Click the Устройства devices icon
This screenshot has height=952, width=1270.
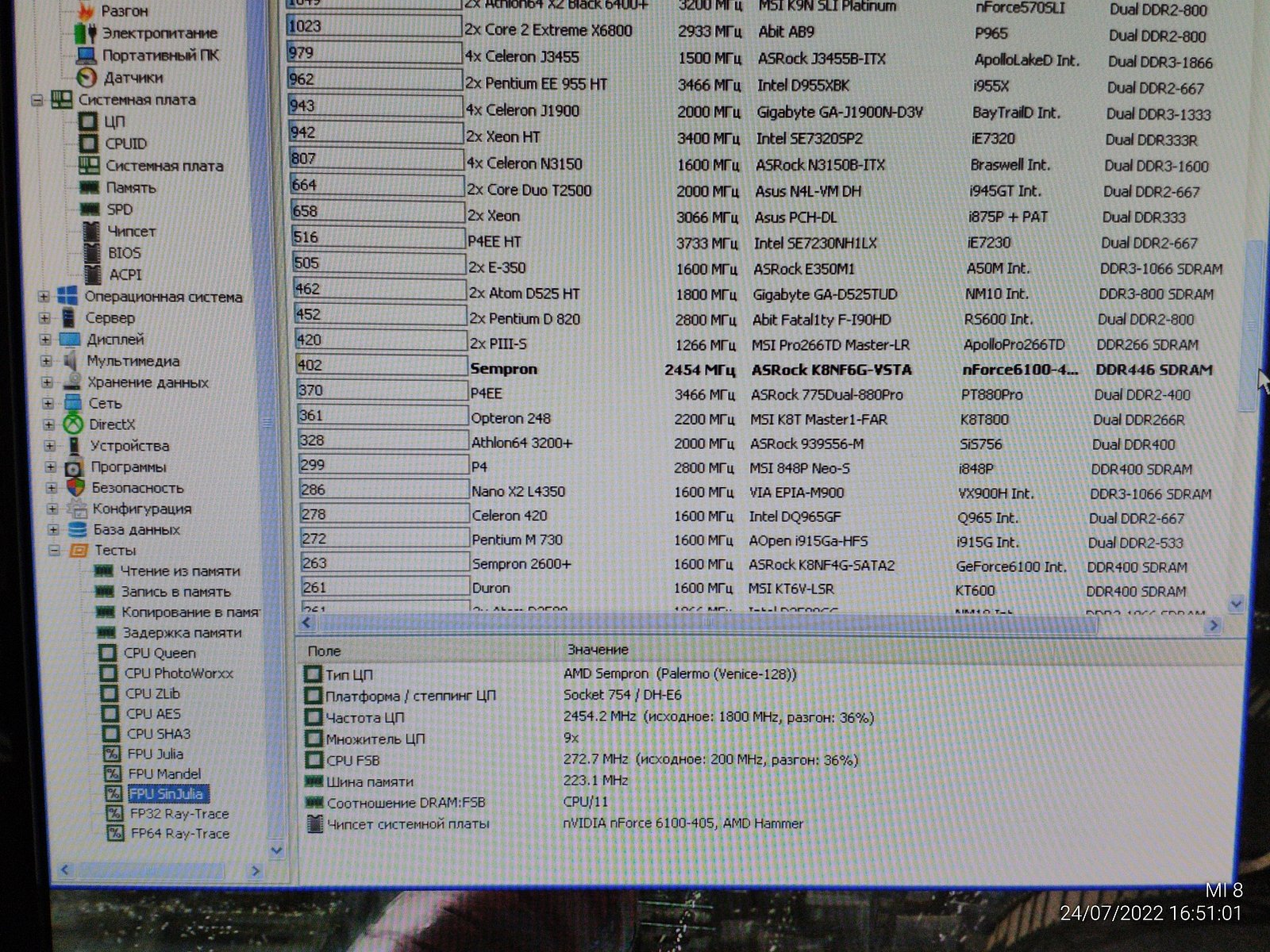click(74, 446)
